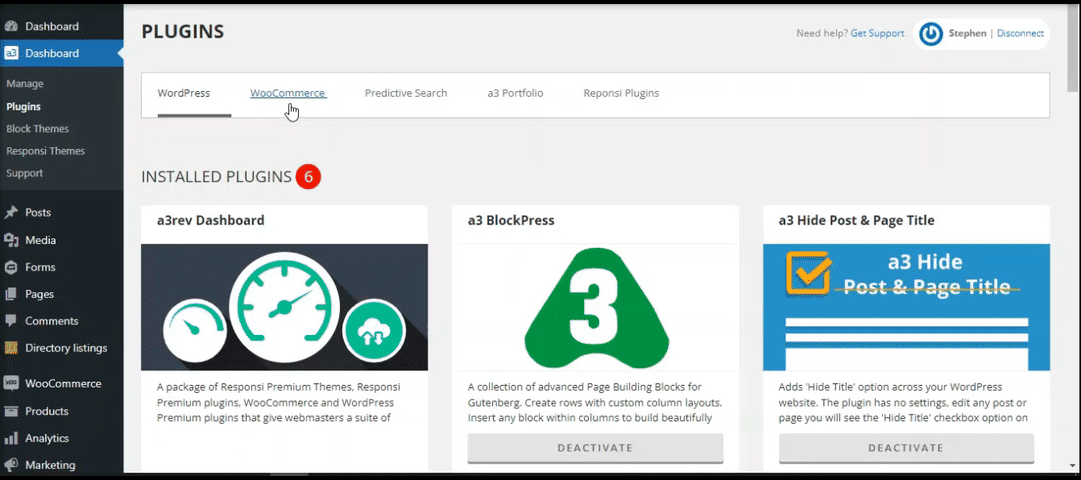Open the Pages menu label
The width and height of the screenshot is (1081, 480).
point(39,294)
